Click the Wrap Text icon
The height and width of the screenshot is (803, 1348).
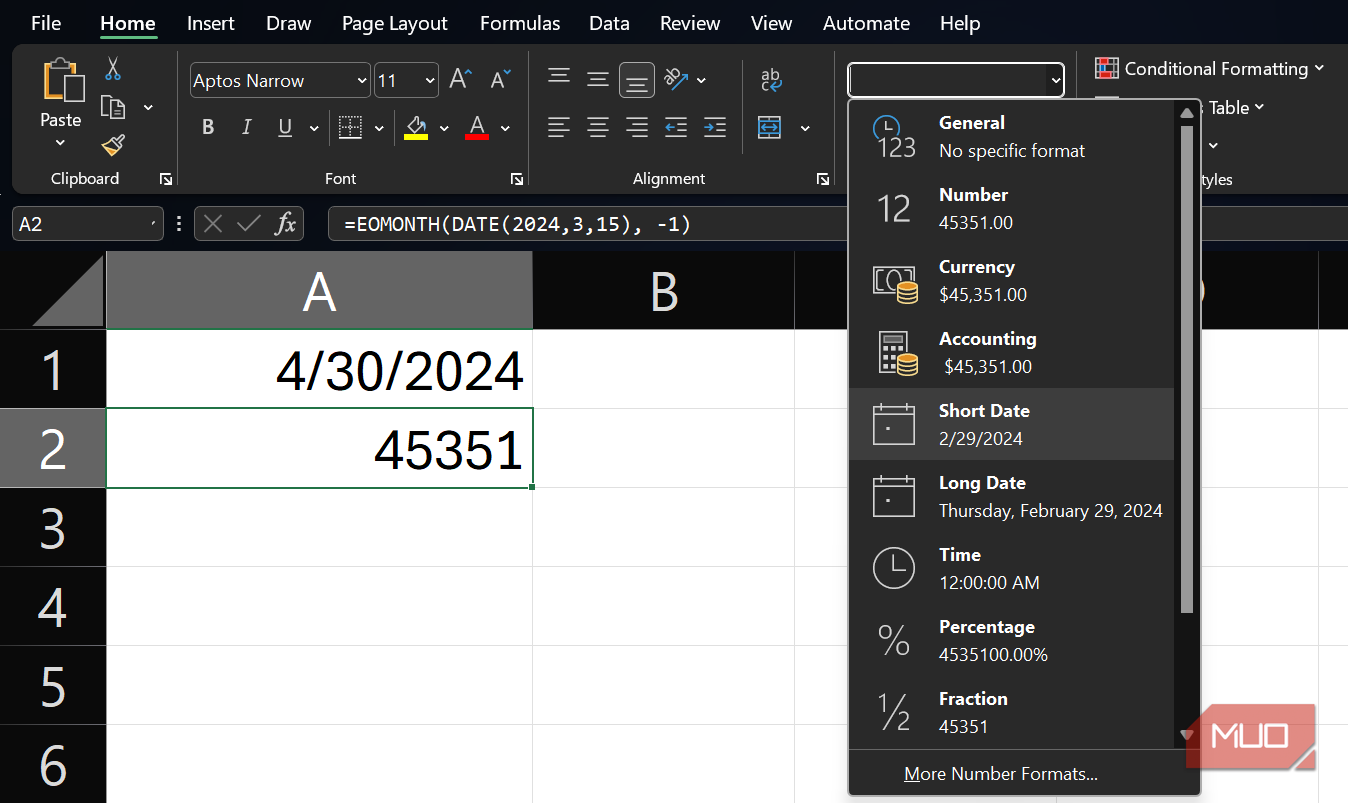(771, 80)
